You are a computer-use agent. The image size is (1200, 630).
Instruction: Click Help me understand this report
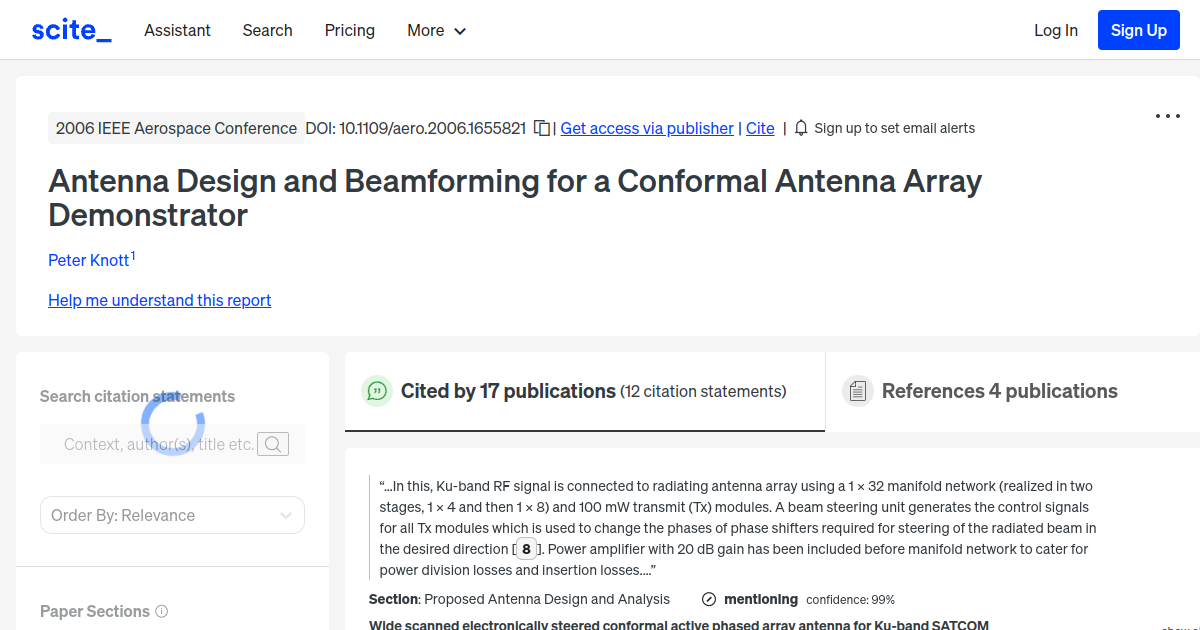159,300
